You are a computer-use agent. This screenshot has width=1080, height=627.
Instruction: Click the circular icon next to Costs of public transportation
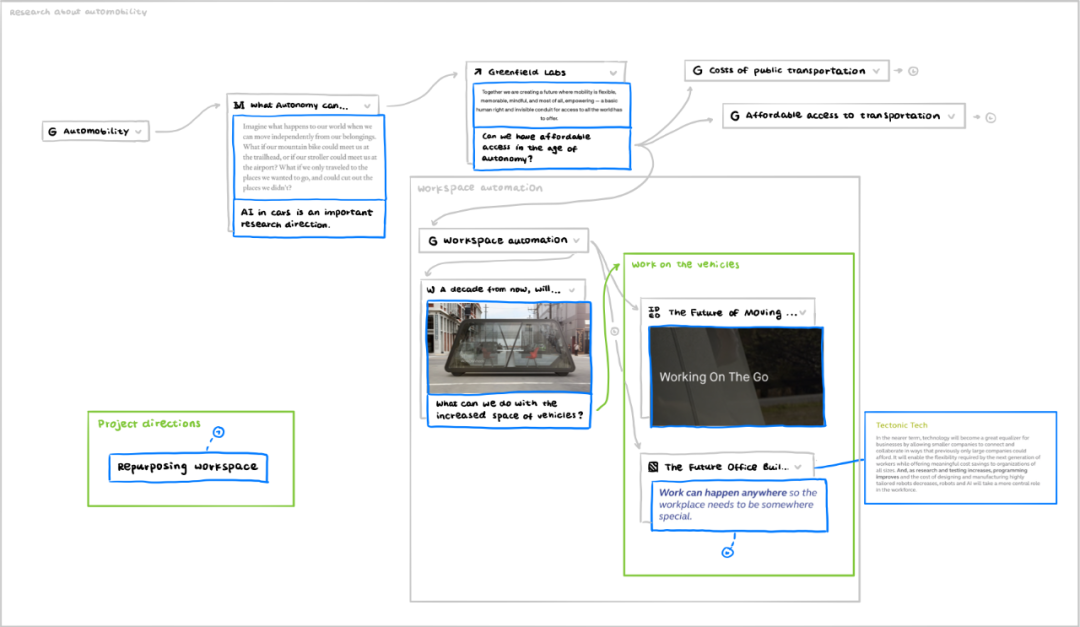(x=913, y=71)
